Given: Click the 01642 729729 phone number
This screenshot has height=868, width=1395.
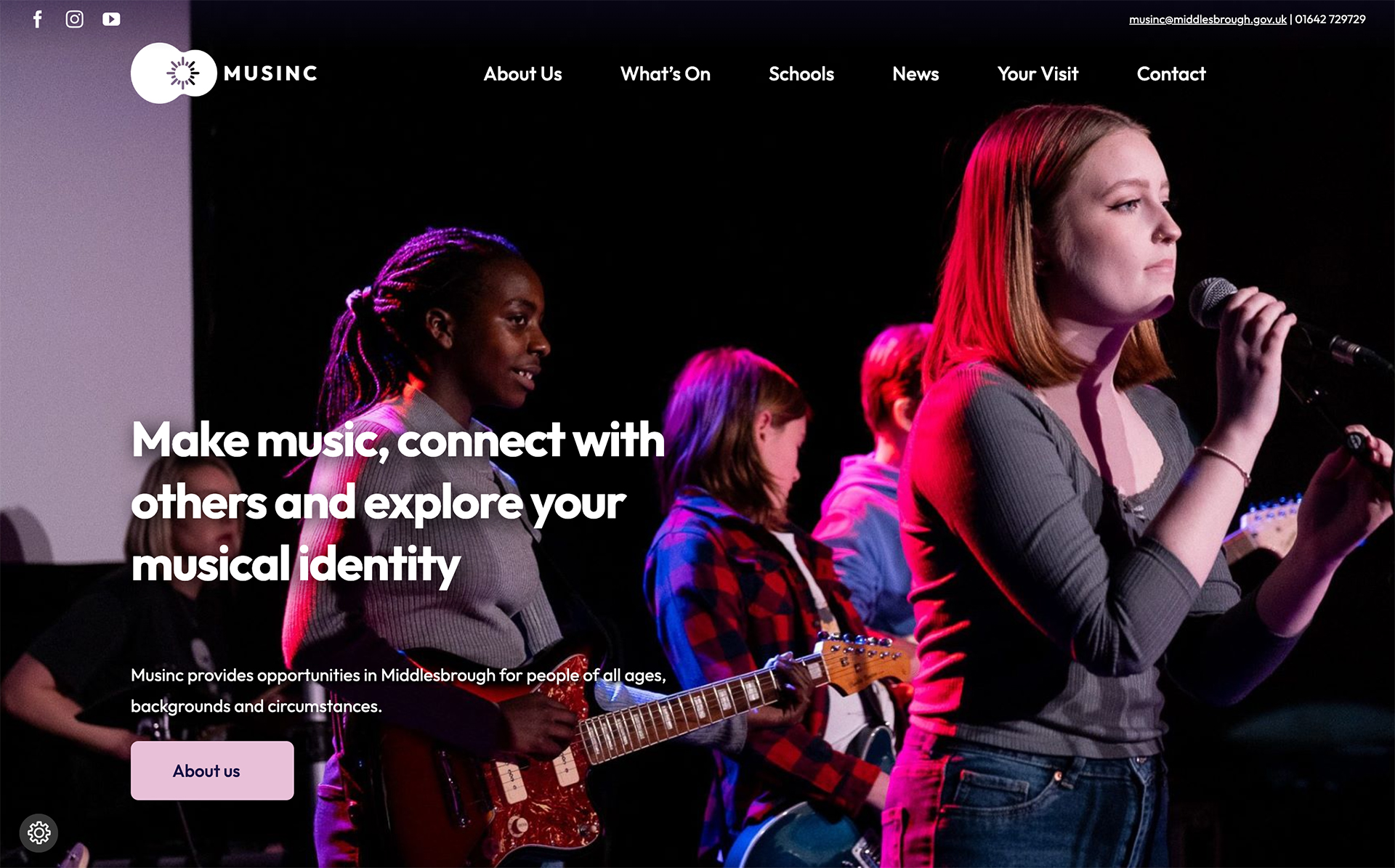Looking at the screenshot, I should [x=1330, y=20].
